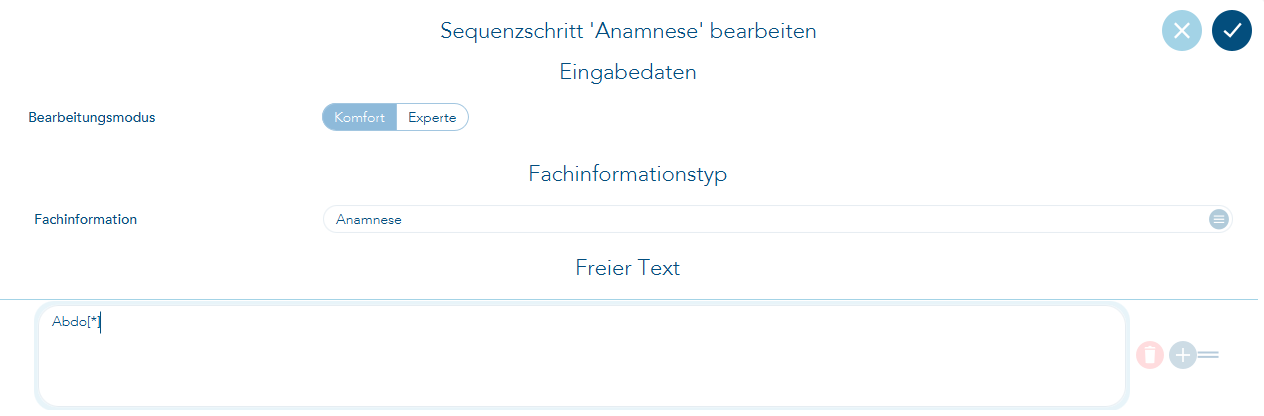Select the Fachinformationstyp section heading
The height and width of the screenshot is (416, 1264).
[x=628, y=174]
